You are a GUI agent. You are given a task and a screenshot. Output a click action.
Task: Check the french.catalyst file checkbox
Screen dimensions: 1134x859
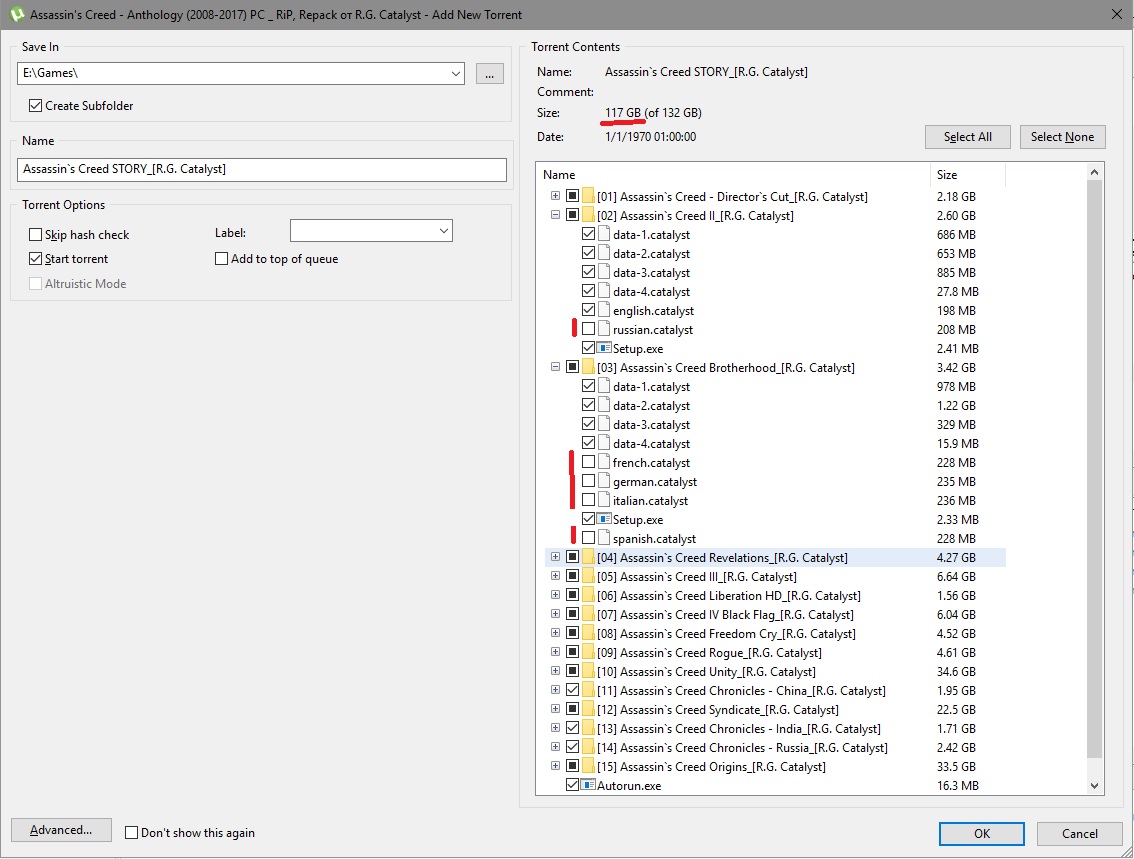click(x=588, y=462)
